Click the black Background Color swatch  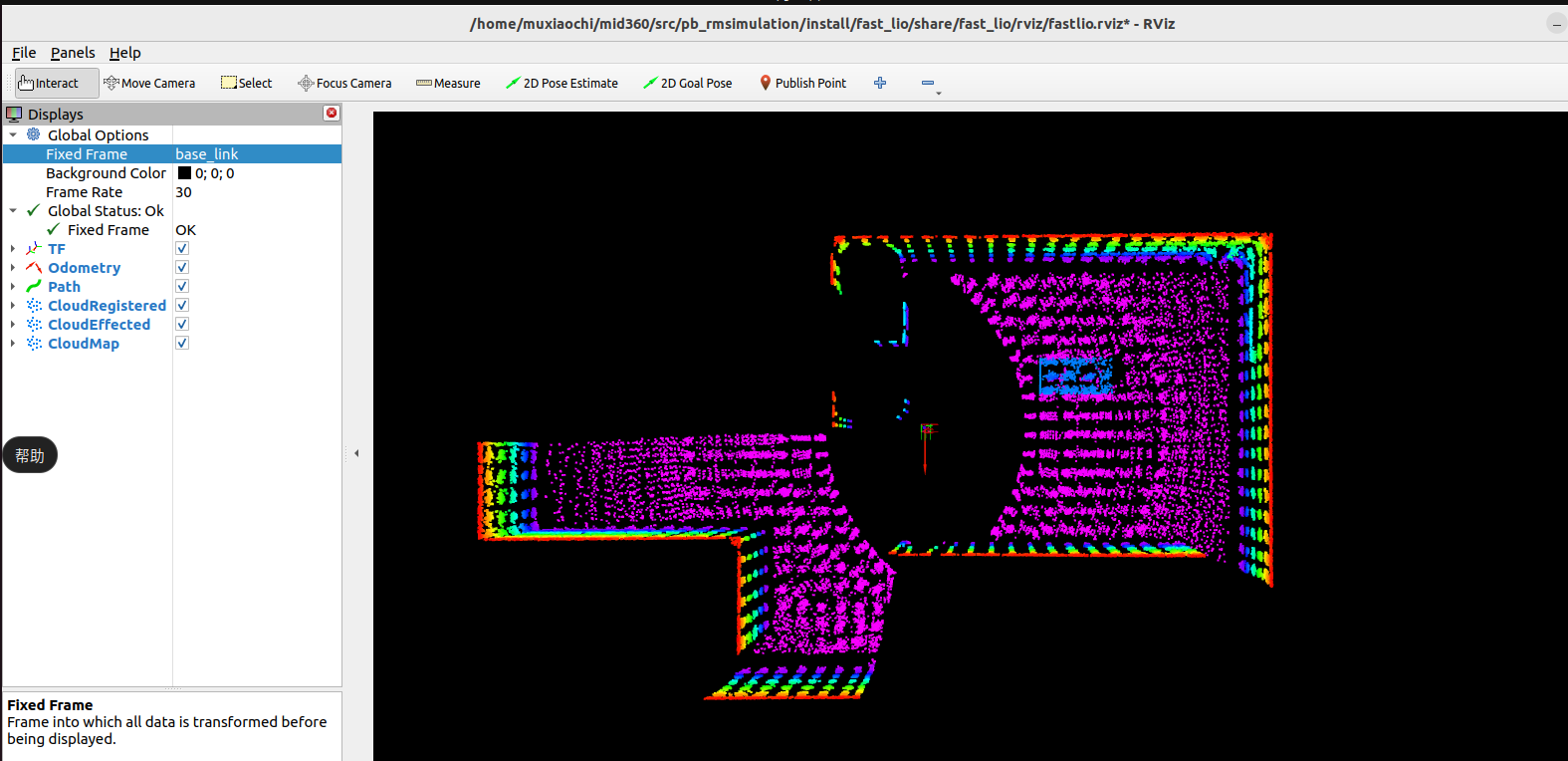pos(184,173)
